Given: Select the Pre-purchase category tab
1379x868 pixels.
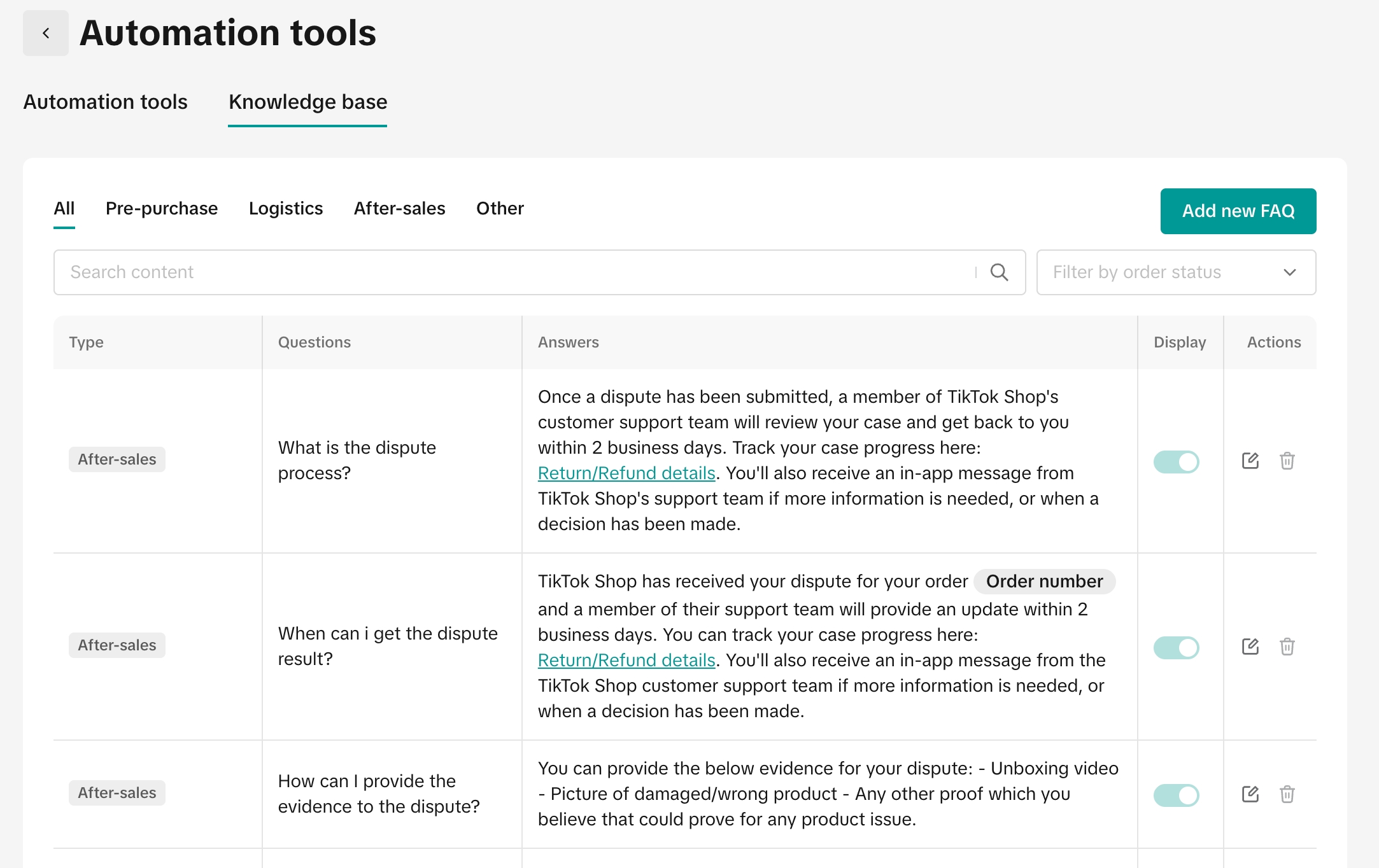Looking at the screenshot, I should pyautogui.click(x=162, y=209).
